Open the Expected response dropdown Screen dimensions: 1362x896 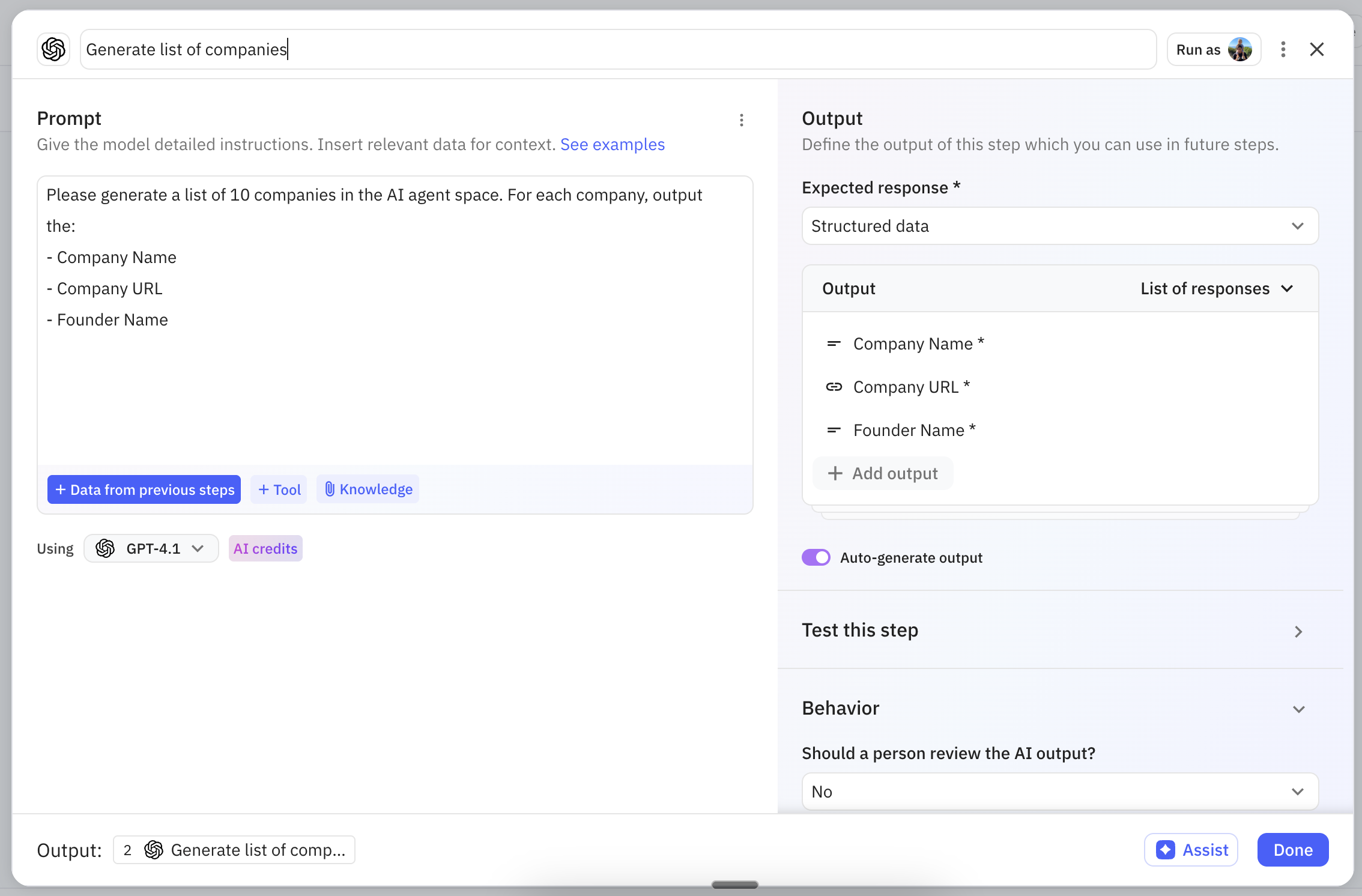[1060, 226]
